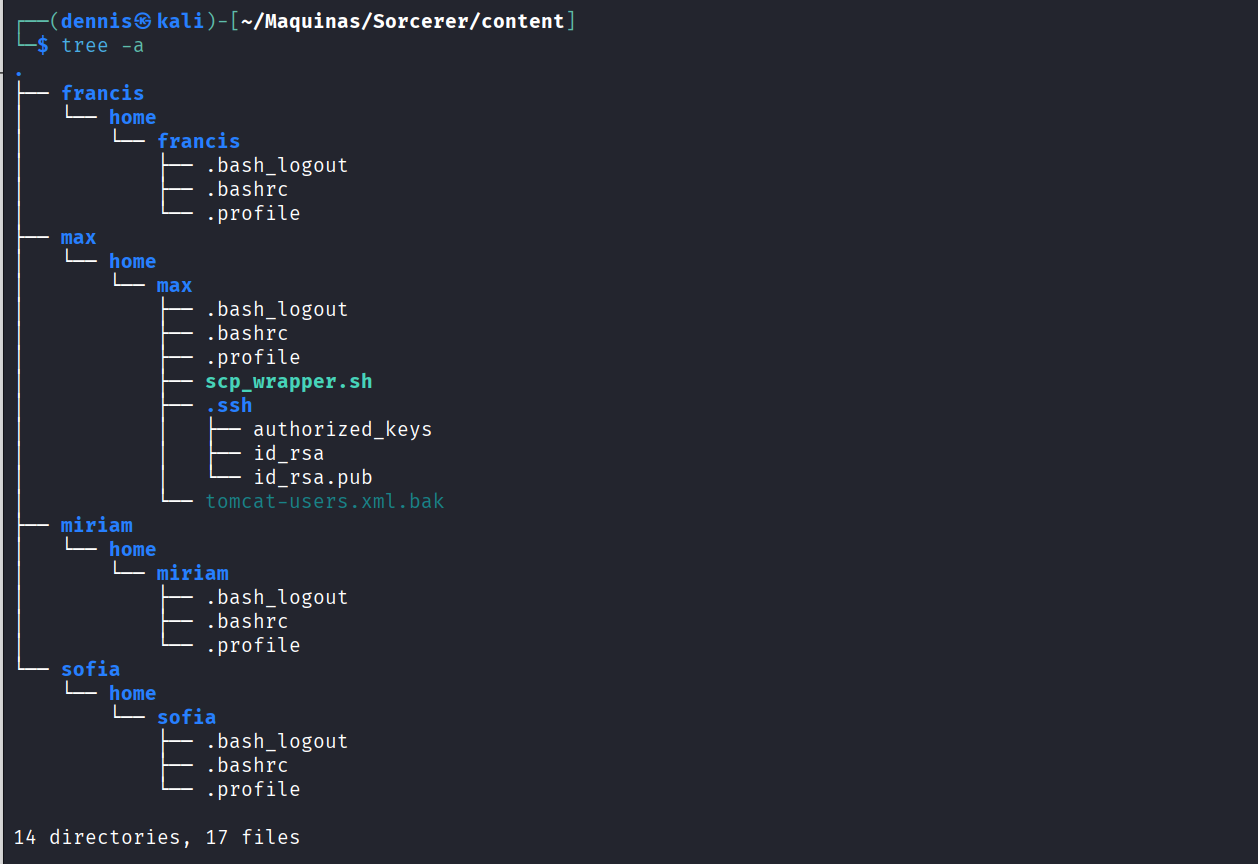Select the authorized_keys file
The width and height of the screenshot is (1258, 864).
(x=342, y=429)
